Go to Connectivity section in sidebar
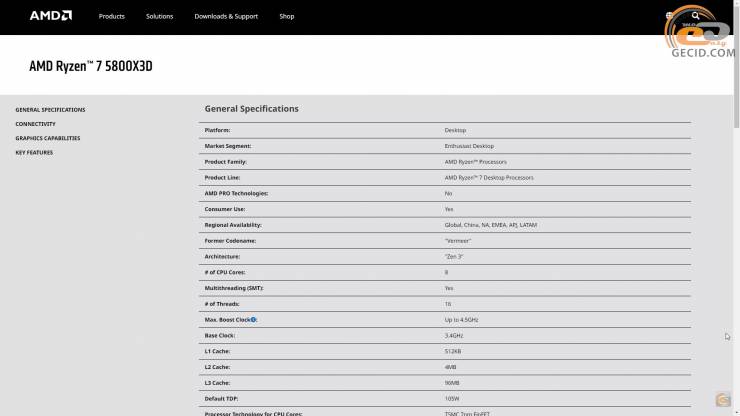The width and height of the screenshot is (740, 416). pos(35,124)
